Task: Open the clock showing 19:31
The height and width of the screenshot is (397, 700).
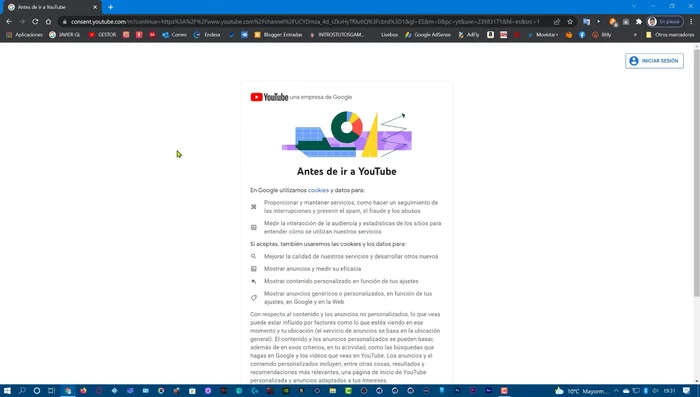Action: (x=669, y=391)
